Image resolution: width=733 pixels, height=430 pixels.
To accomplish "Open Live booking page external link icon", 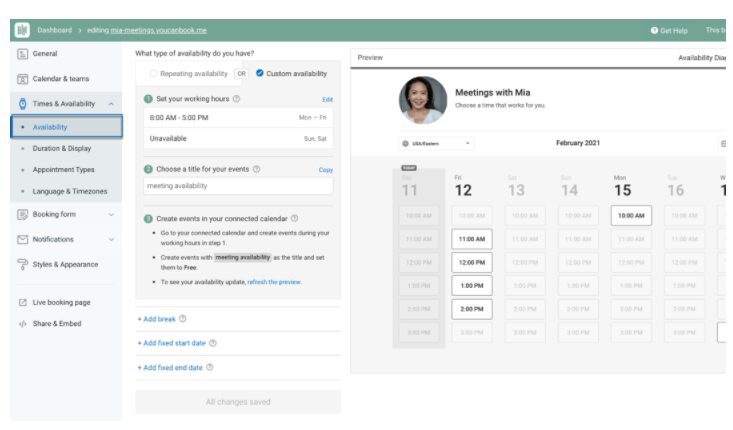I will 22,302.
